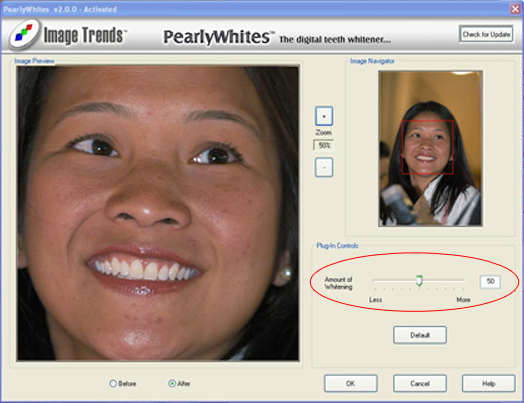Viewport: 524px width, 403px height.
Task: Click the zoom out minus button
Action: click(x=324, y=167)
